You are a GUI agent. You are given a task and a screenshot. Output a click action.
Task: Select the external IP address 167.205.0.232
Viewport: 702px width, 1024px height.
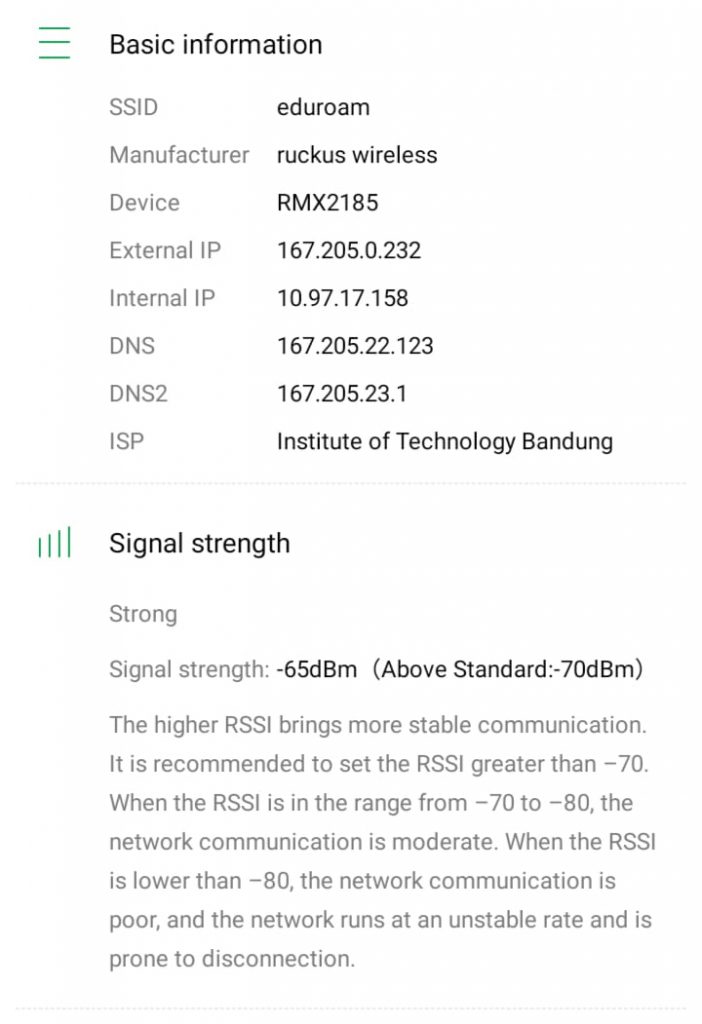coord(349,250)
